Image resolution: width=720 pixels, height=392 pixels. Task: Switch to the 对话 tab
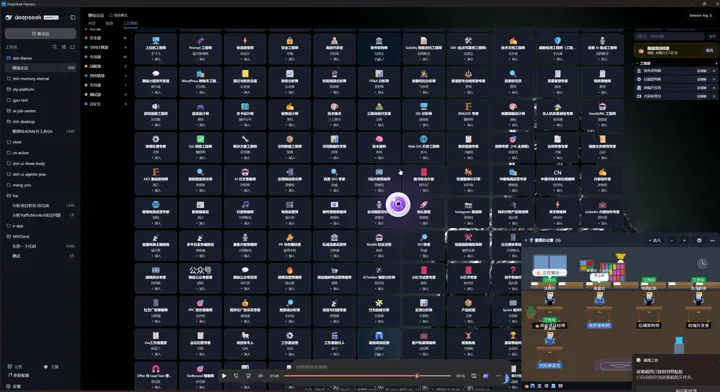coord(92,23)
